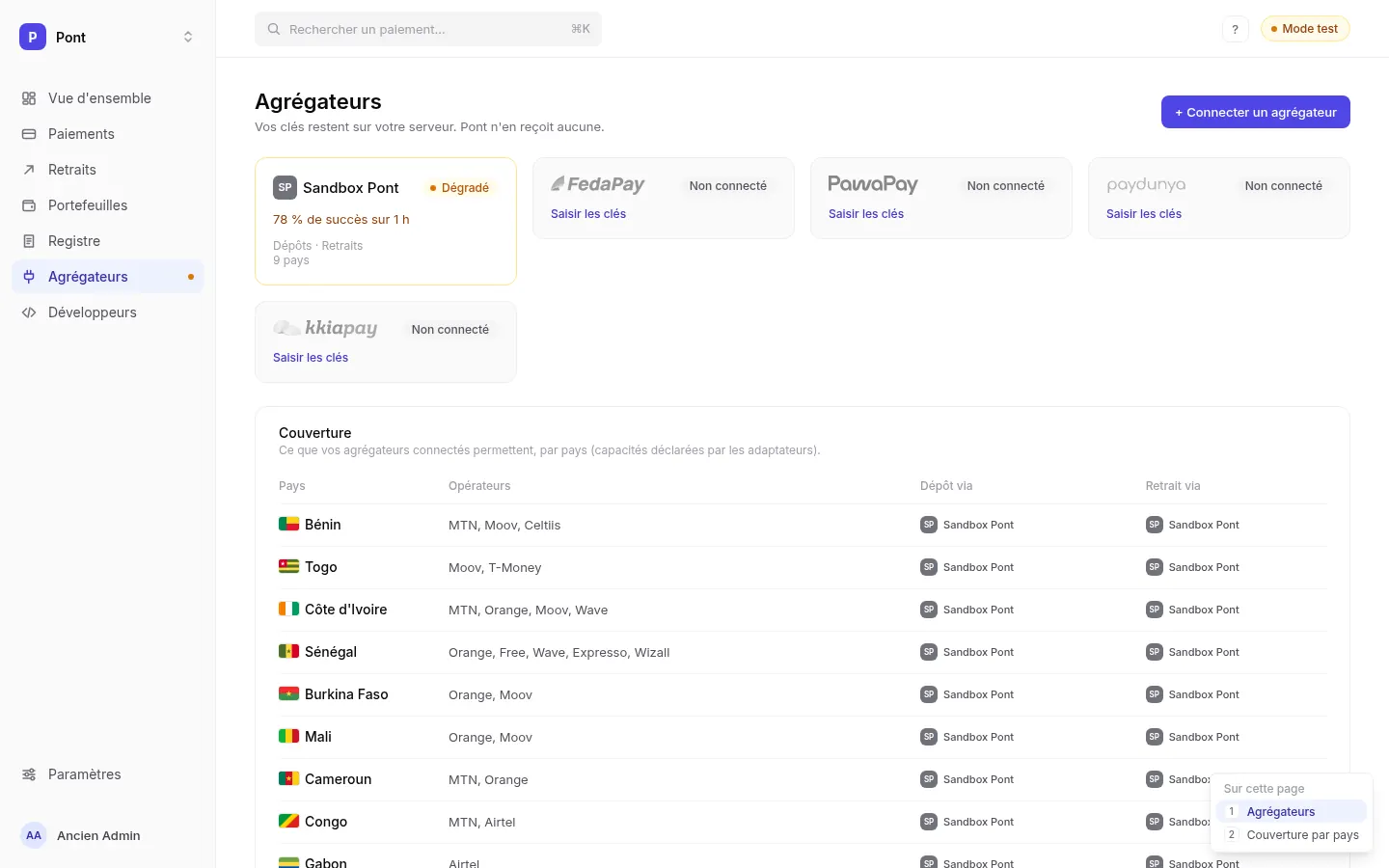Open help with the question mark button
Viewport: 1389px width, 868px height.
1235,29
